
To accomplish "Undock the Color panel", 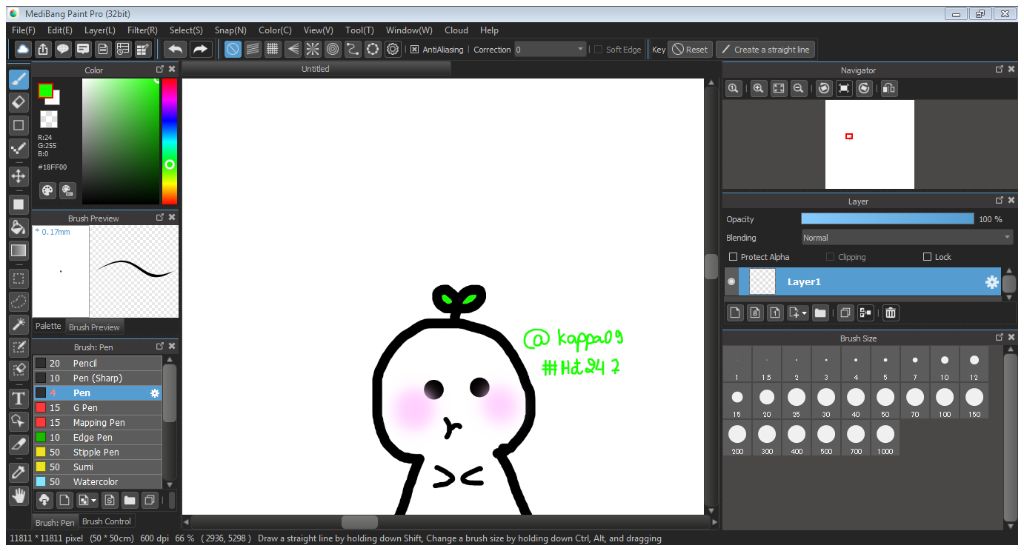I will click(x=159, y=69).
